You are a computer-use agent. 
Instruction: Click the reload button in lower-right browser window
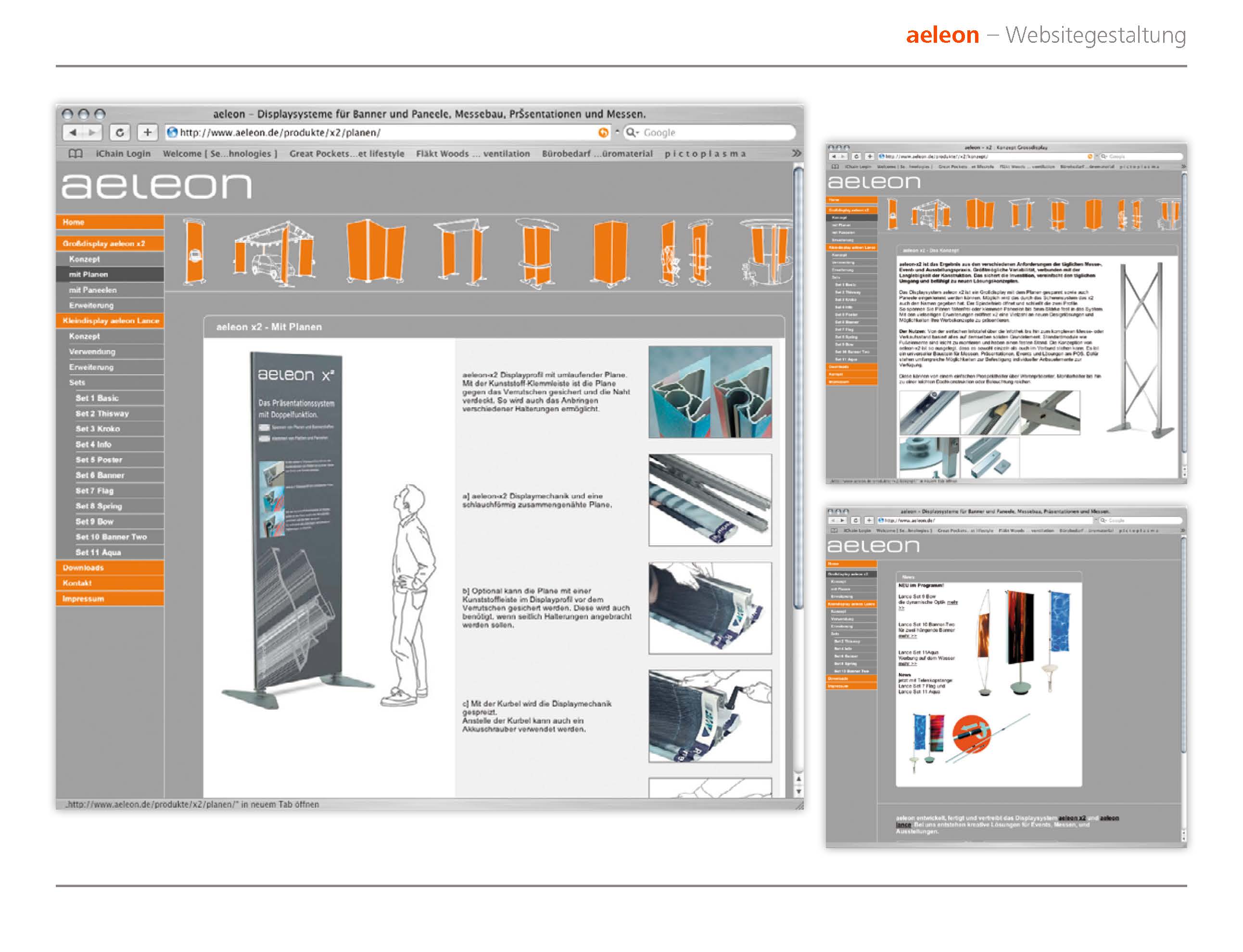tap(856, 520)
